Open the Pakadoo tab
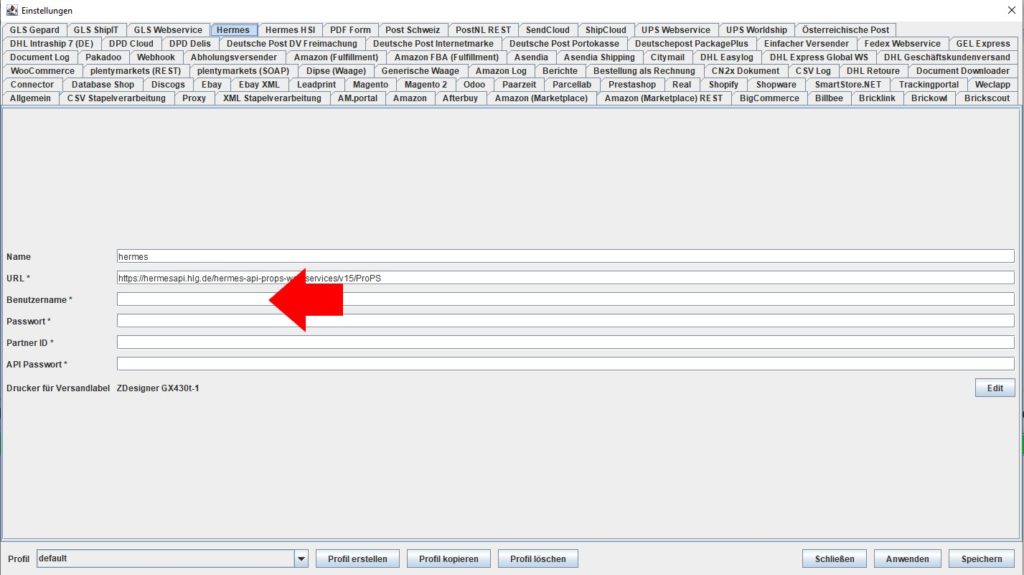1024x575 pixels. coord(103,58)
